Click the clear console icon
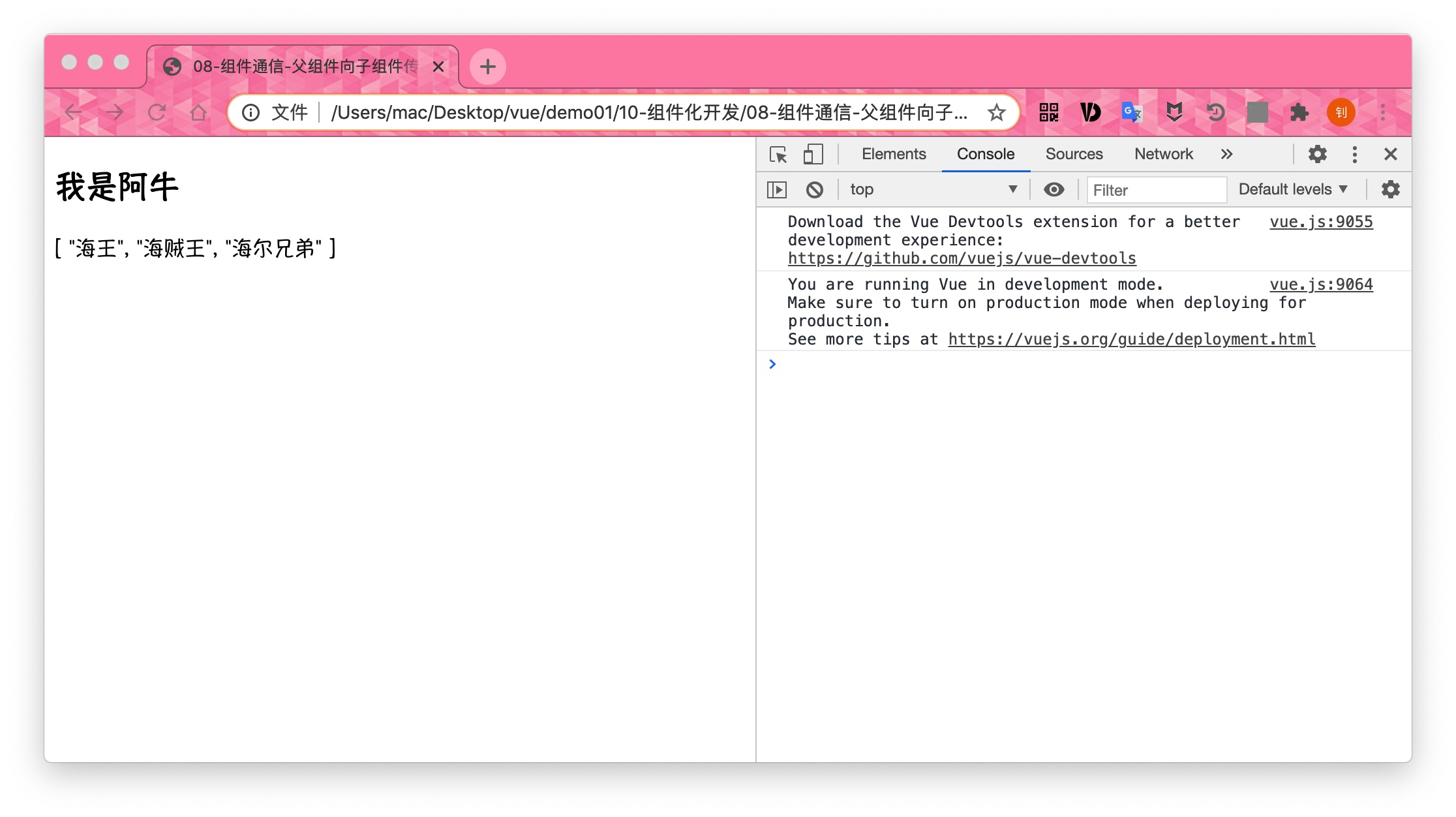The image size is (1456, 817). [814, 190]
